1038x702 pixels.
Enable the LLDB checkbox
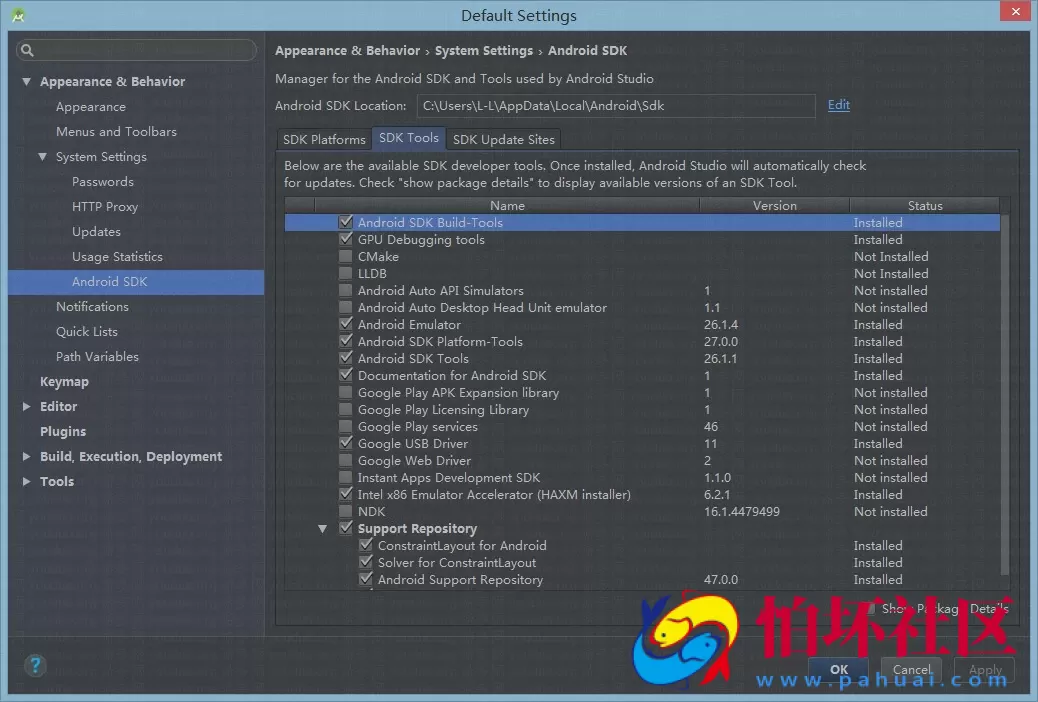click(x=345, y=273)
